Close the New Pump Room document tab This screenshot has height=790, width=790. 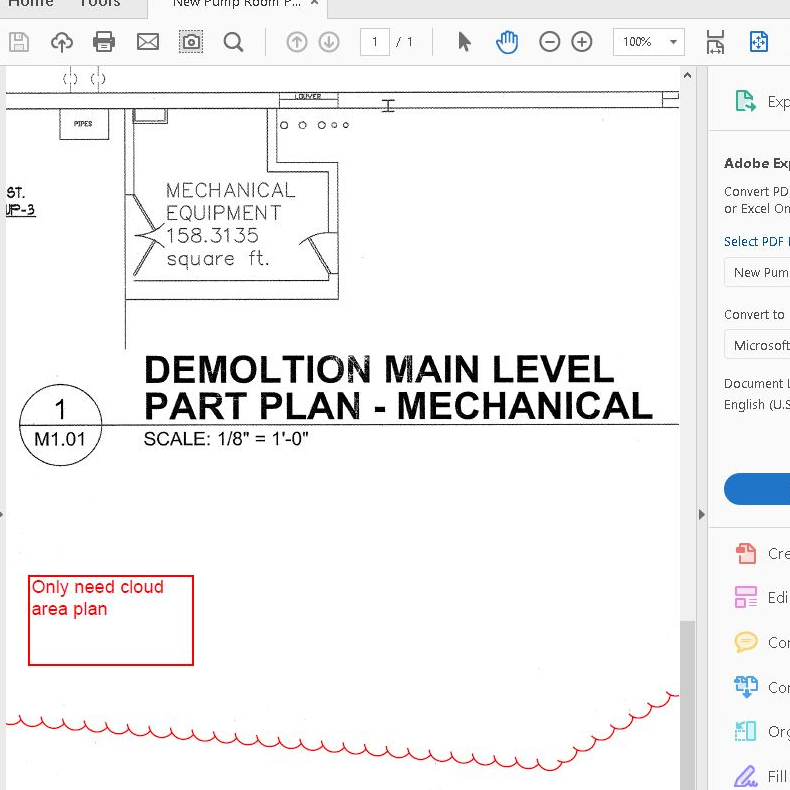[314, 4]
